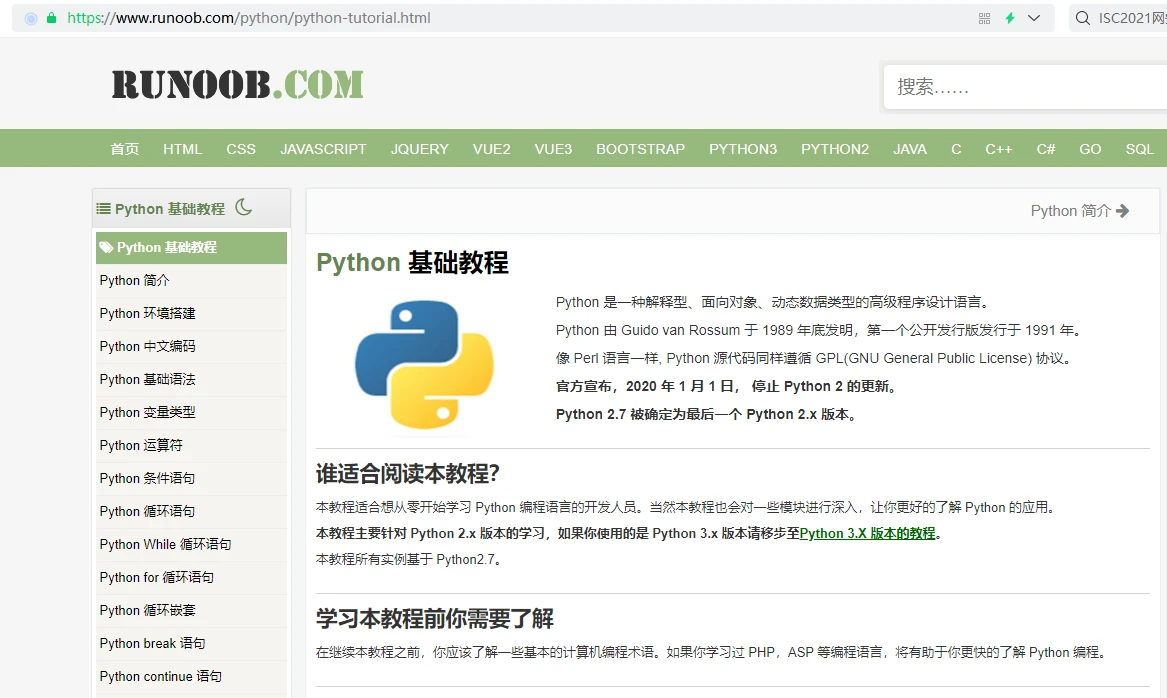Click the magnifier search icon at top right
1167x698 pixels.
[1083, 18]
